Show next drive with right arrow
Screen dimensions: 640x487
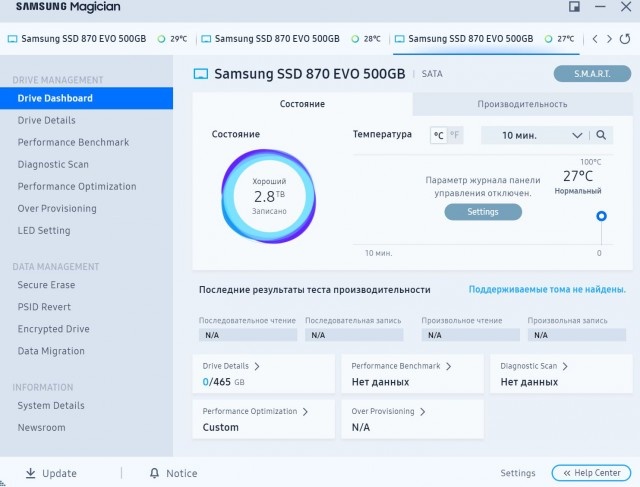click(x=609, y=39)
